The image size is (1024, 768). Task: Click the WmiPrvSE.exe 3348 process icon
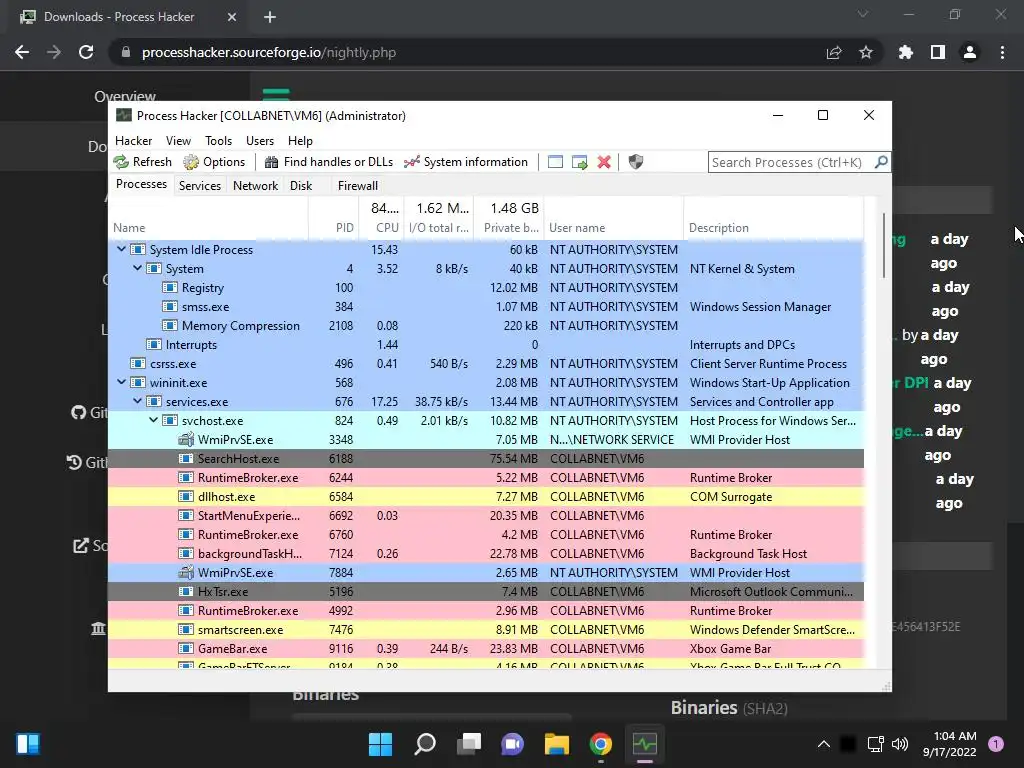pyautogui.click(x=186, y=440)
